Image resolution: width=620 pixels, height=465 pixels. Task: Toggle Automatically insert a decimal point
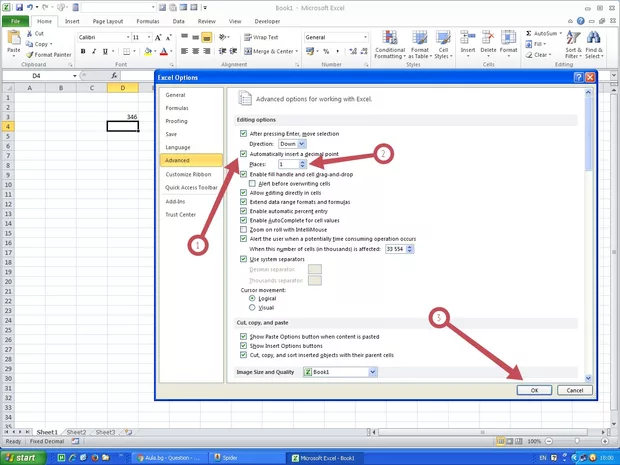[x=244, y=153]
